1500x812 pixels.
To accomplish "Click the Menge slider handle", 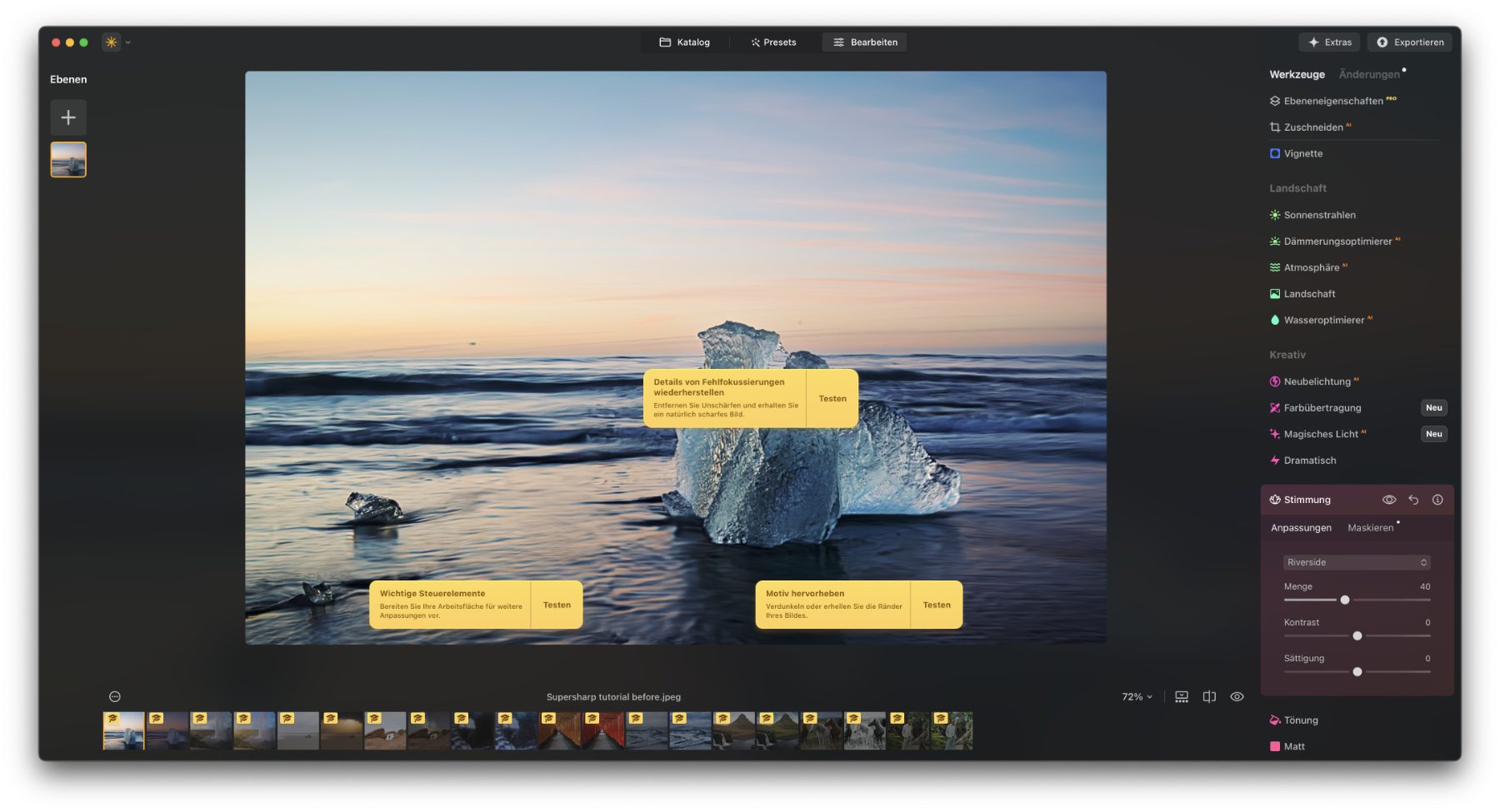I will click(x=1344, y=600).
